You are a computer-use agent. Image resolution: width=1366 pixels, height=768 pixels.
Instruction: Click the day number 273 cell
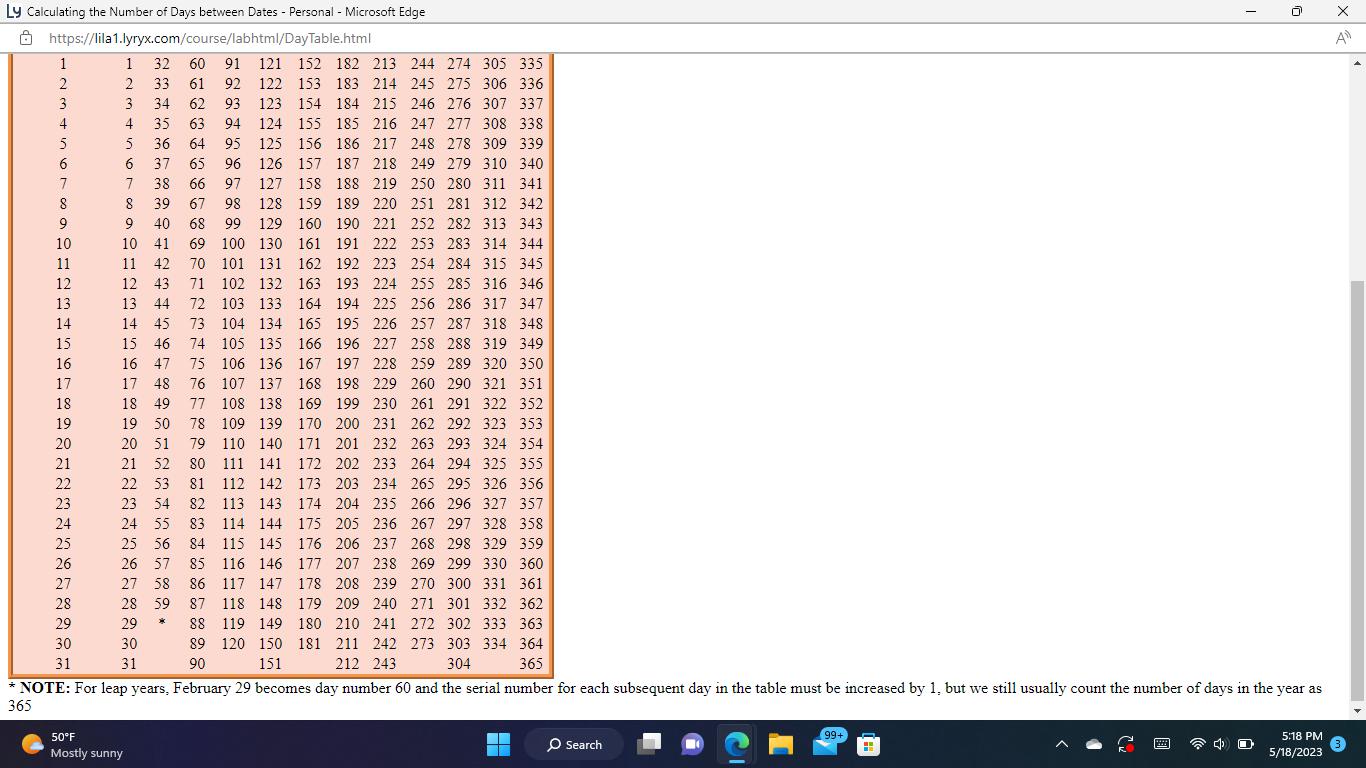423,644
